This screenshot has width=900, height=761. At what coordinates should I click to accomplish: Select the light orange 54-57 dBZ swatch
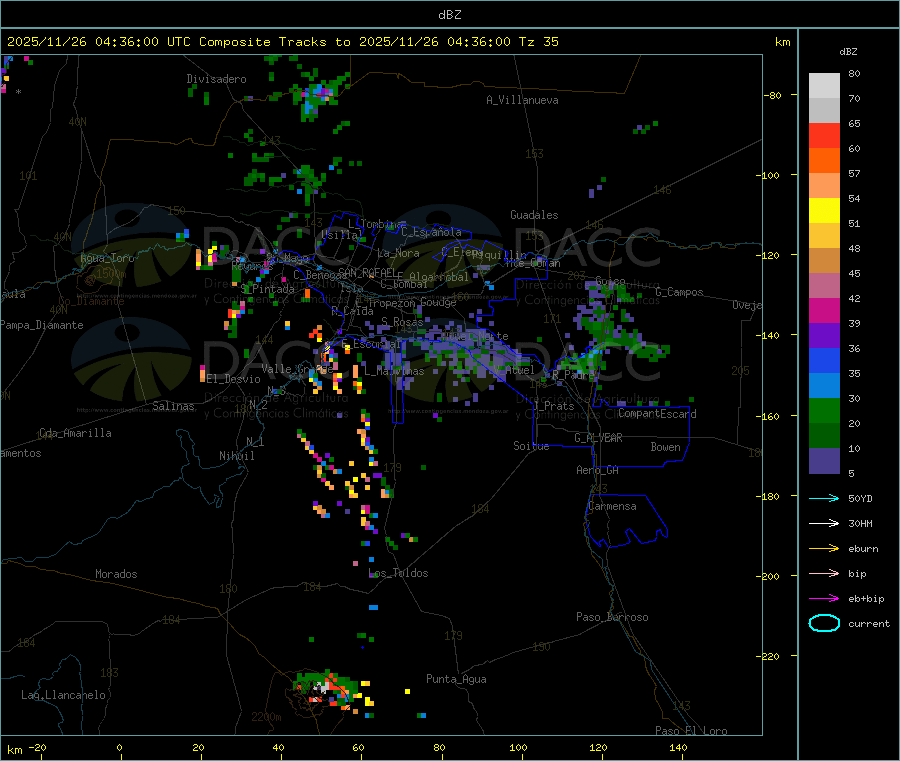(824, 186)
